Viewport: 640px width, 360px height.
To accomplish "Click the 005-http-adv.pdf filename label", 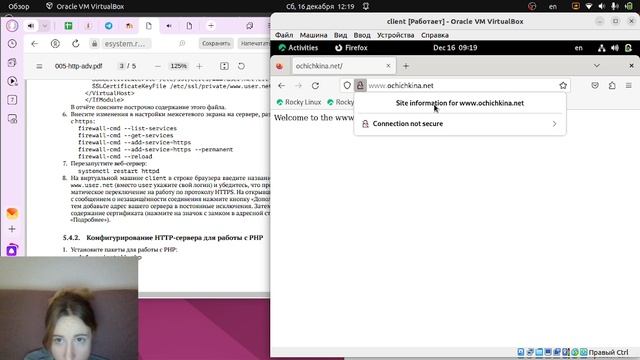I will [x=78, y=66].
